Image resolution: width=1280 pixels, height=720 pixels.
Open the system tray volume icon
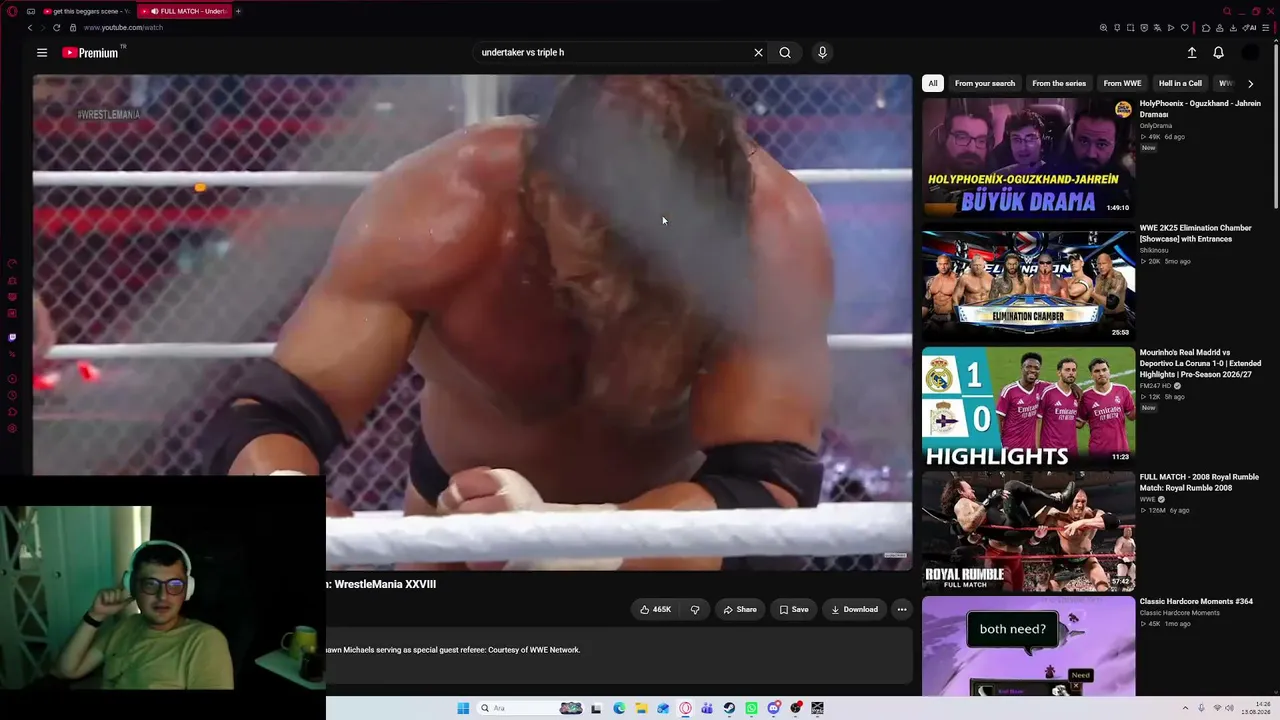[x=1231, y=708]
